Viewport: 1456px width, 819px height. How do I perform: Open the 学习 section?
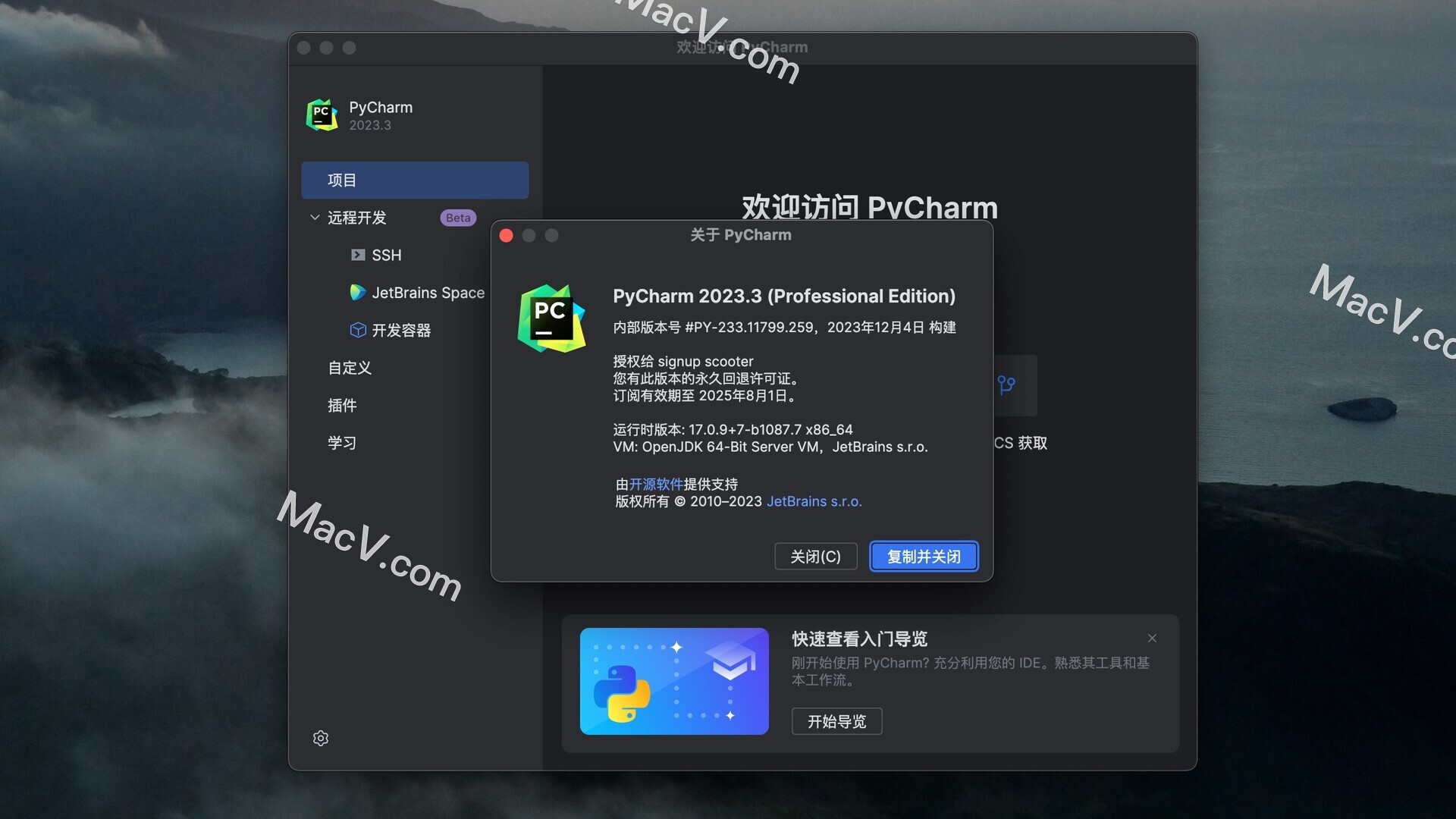click(x=342, y=442)
